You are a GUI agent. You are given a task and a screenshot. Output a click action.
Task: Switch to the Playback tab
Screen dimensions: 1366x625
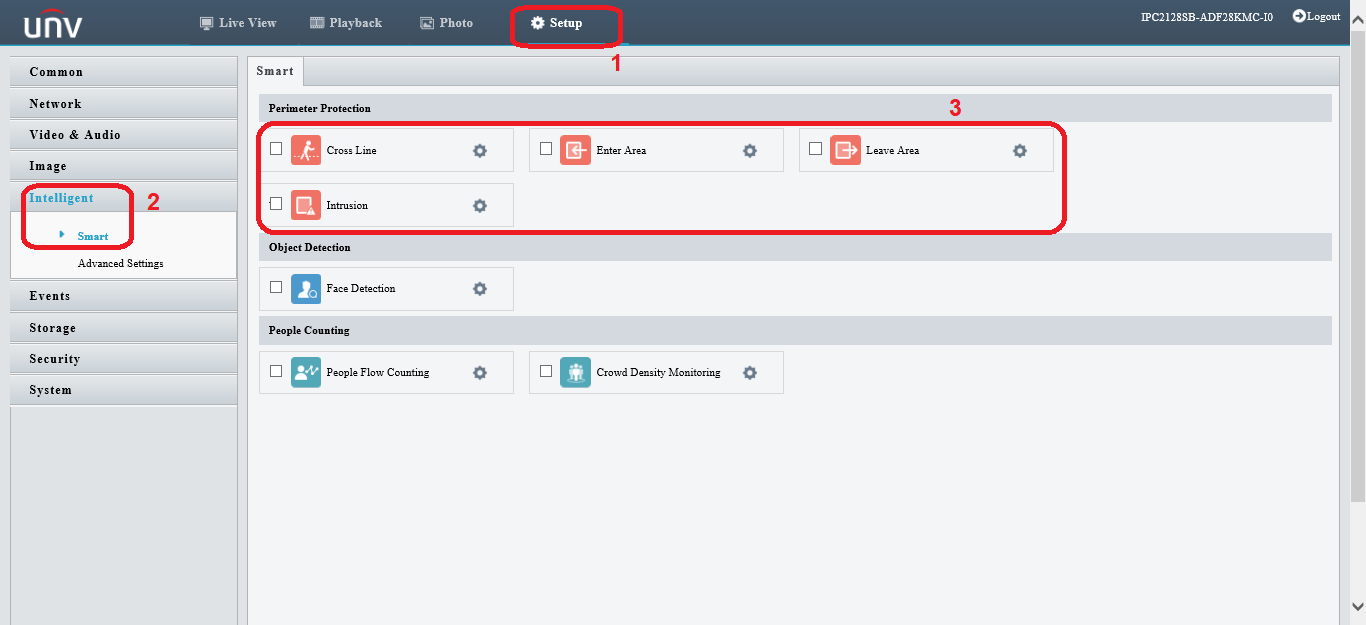point(346,23)
